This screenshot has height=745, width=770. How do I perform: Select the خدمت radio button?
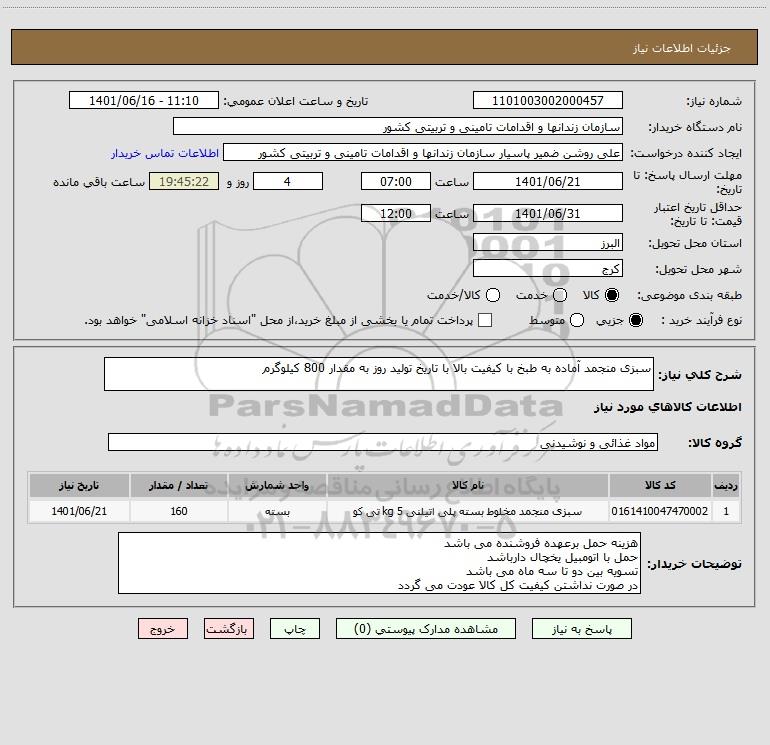coord(560,295)
